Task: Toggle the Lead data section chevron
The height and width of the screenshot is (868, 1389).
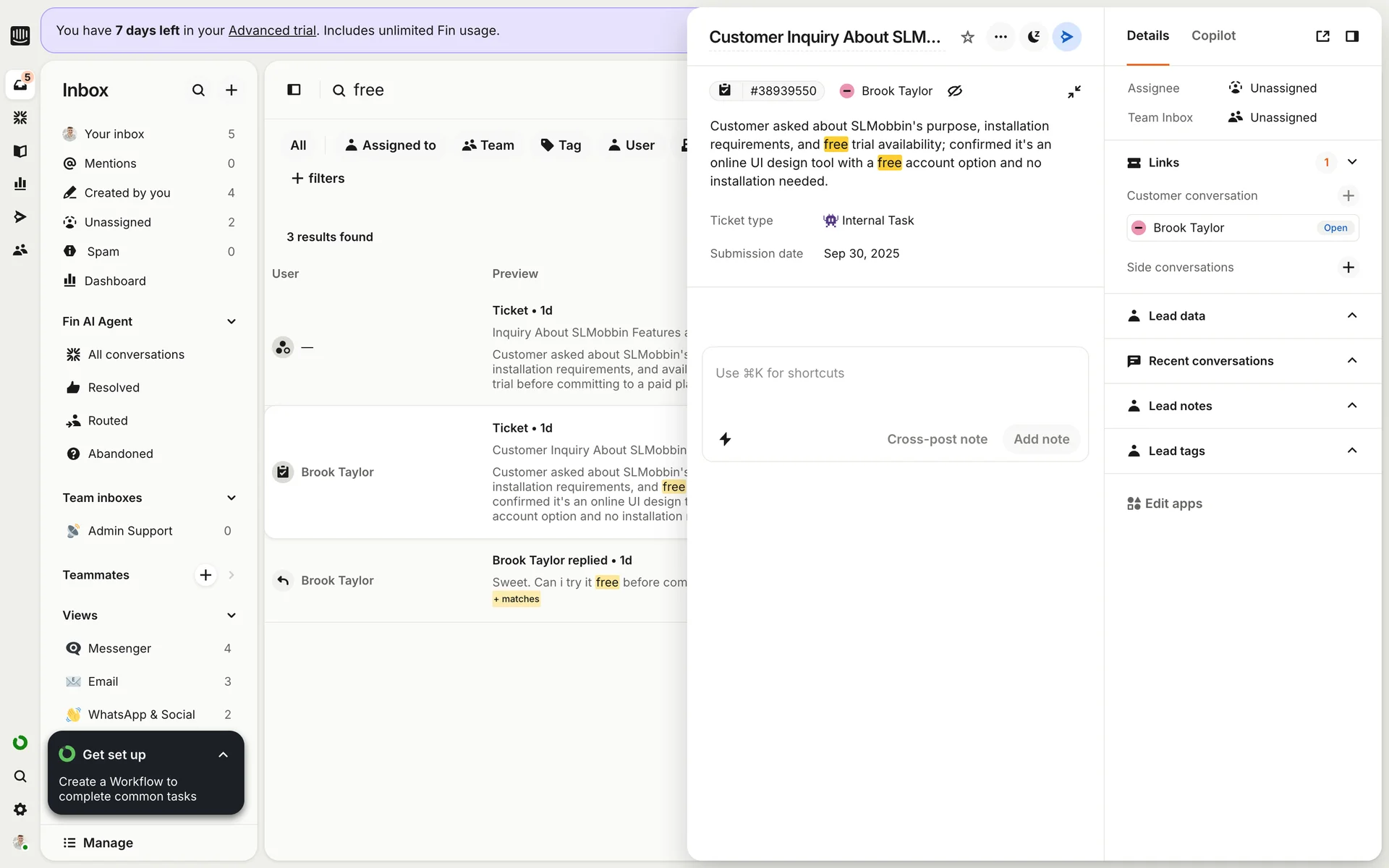Action: (x=1351, y=316)
